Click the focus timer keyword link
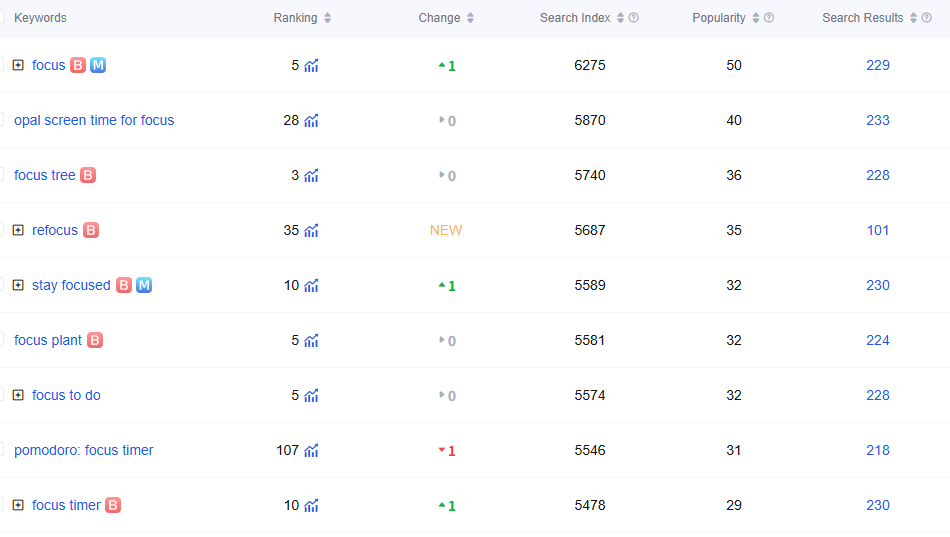 coord(66,505)
